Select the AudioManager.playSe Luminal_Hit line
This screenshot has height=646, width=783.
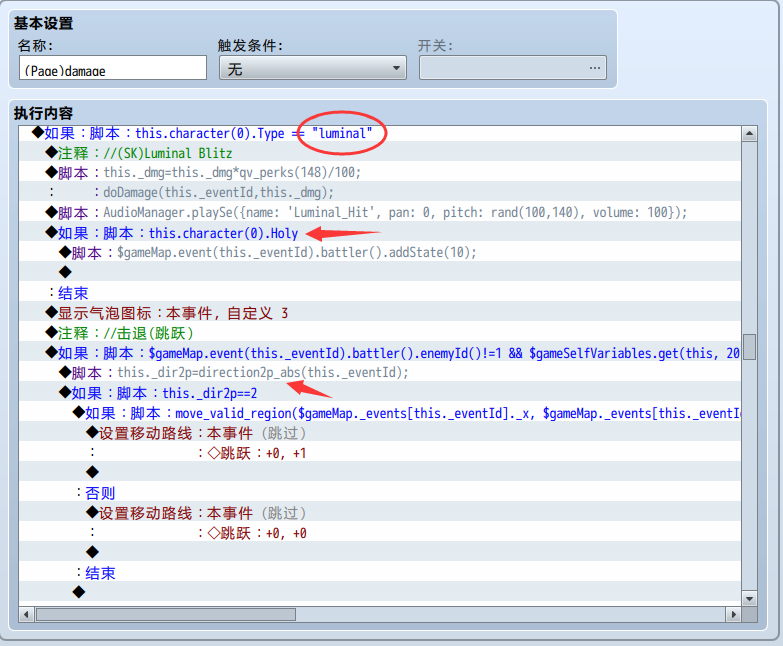pyautogui.click(x=380, y=213)
